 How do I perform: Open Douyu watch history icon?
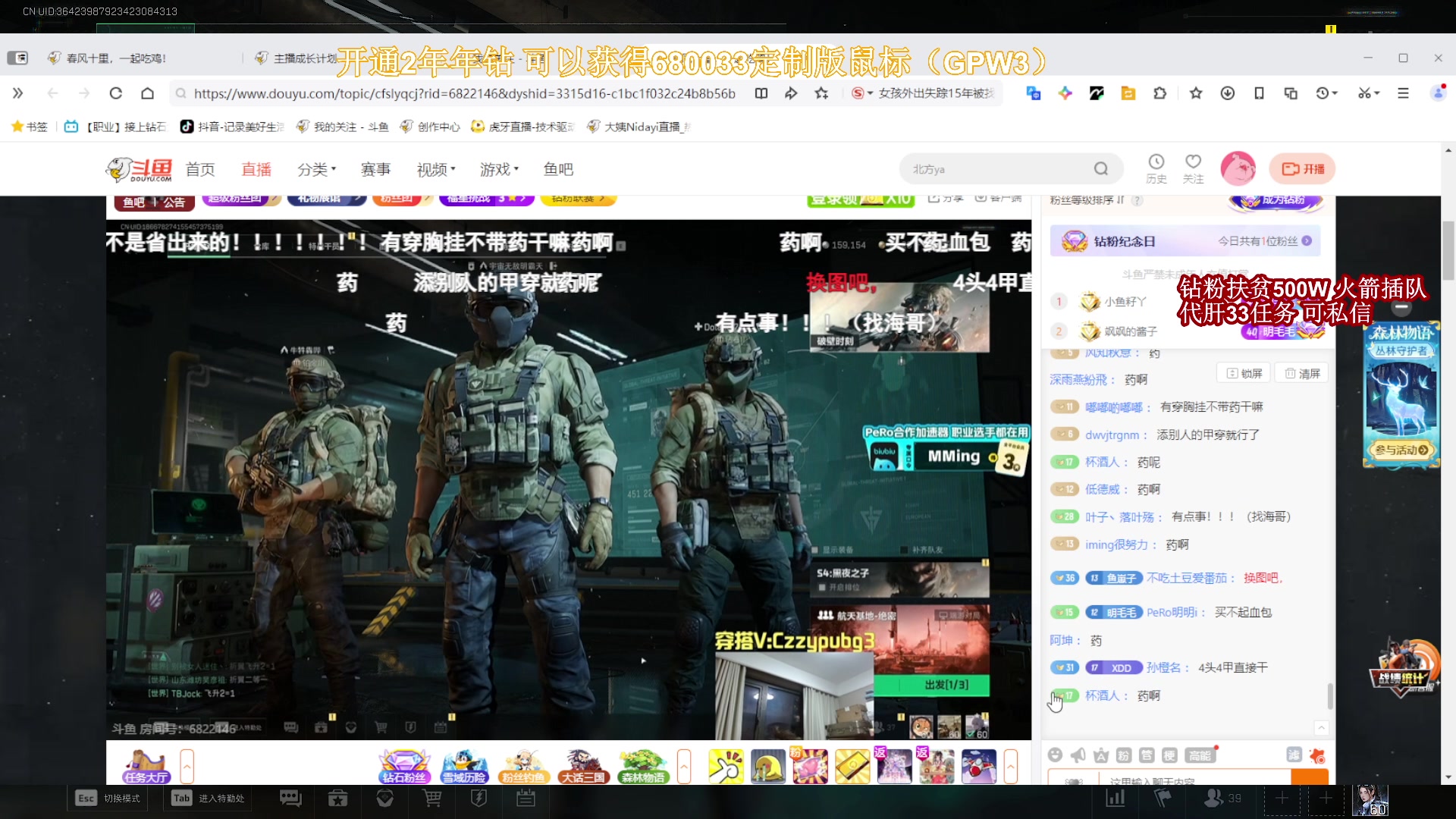point(1156,168)
